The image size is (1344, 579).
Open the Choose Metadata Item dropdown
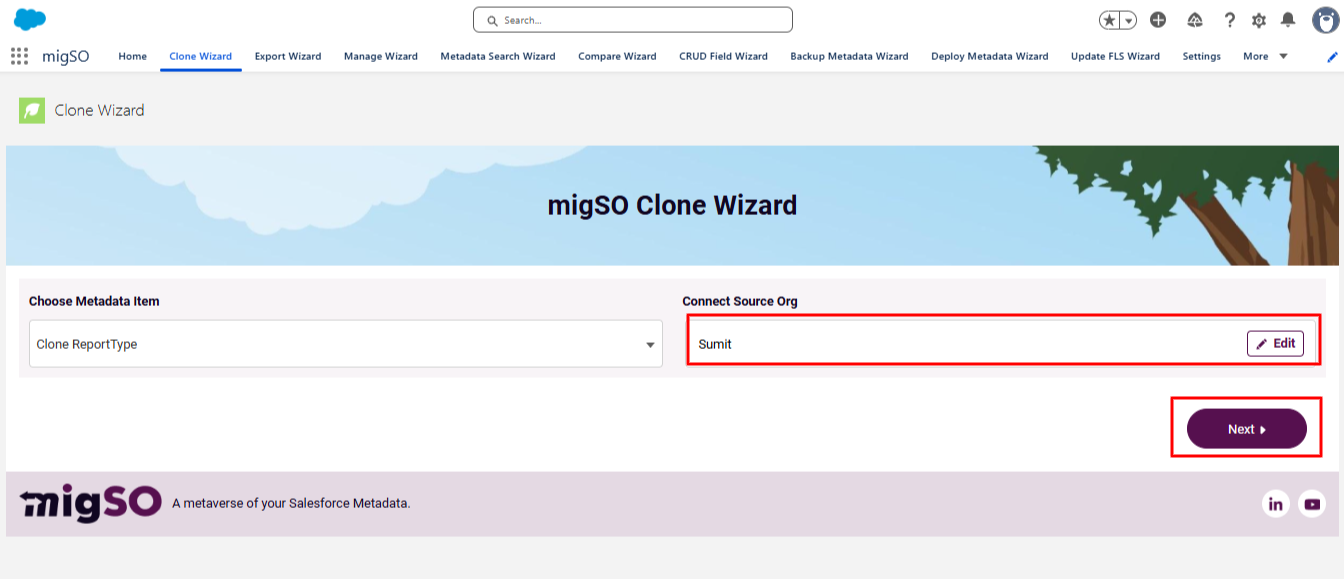[x=346, y=344]
